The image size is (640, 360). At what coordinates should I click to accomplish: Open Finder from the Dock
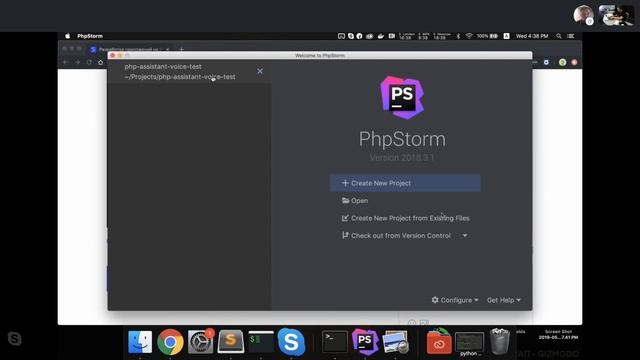pos(140,342)
